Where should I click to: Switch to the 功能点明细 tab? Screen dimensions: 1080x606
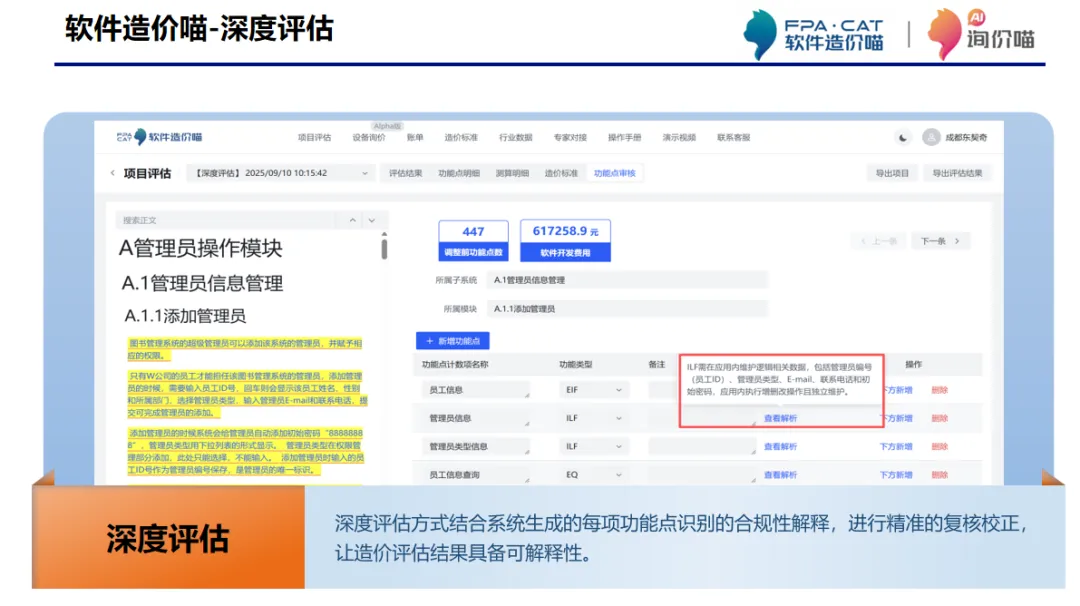coord(459,174)
